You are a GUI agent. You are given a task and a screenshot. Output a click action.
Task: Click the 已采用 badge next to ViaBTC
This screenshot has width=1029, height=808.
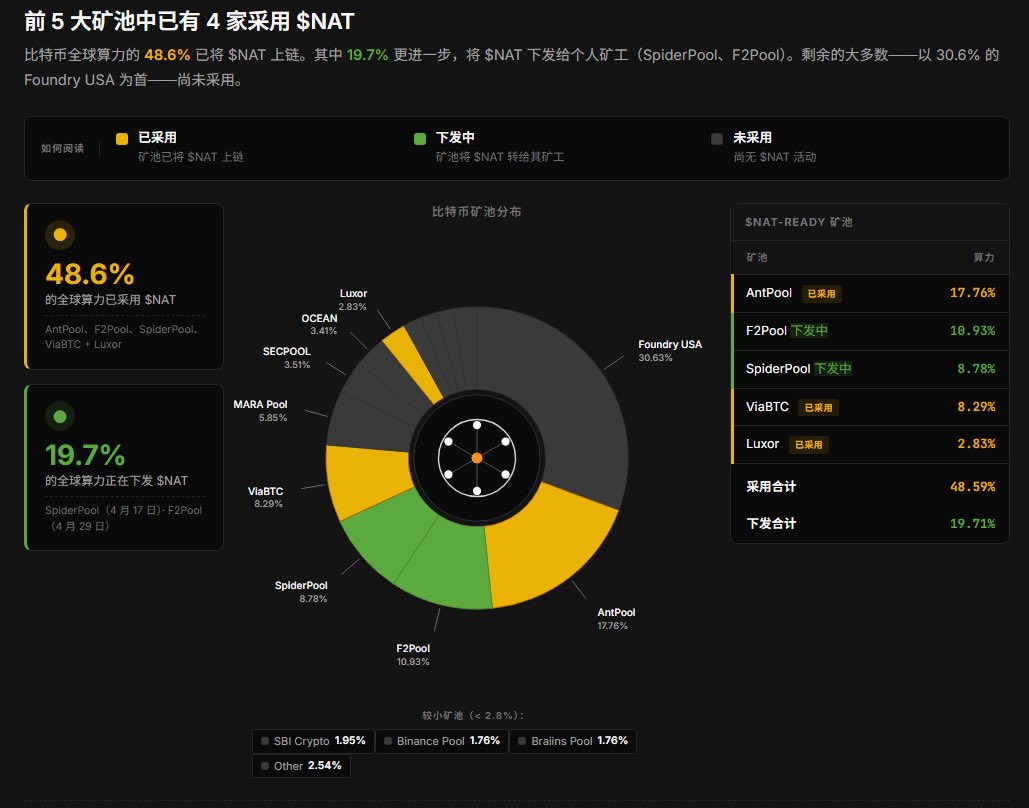[x=818, y=408]
